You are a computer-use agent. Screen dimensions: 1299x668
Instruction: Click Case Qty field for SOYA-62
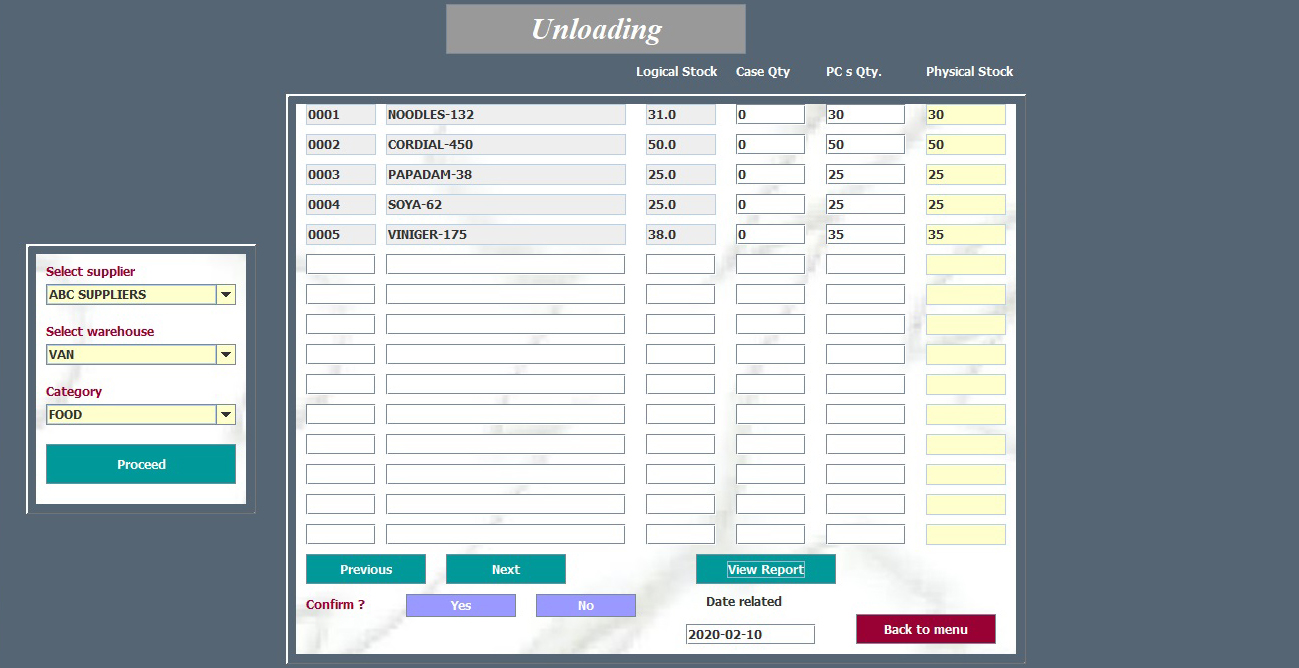(x=770, y=205)
